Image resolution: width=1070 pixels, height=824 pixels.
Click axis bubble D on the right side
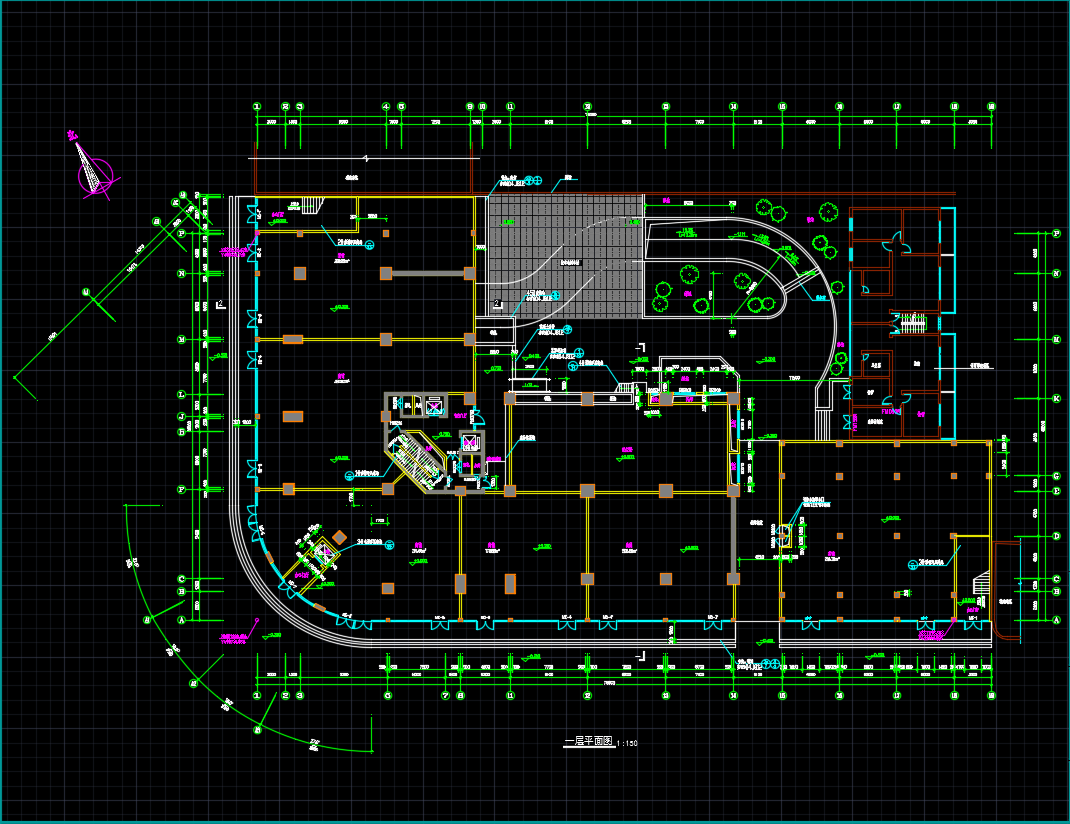[x=1056, y=536]
